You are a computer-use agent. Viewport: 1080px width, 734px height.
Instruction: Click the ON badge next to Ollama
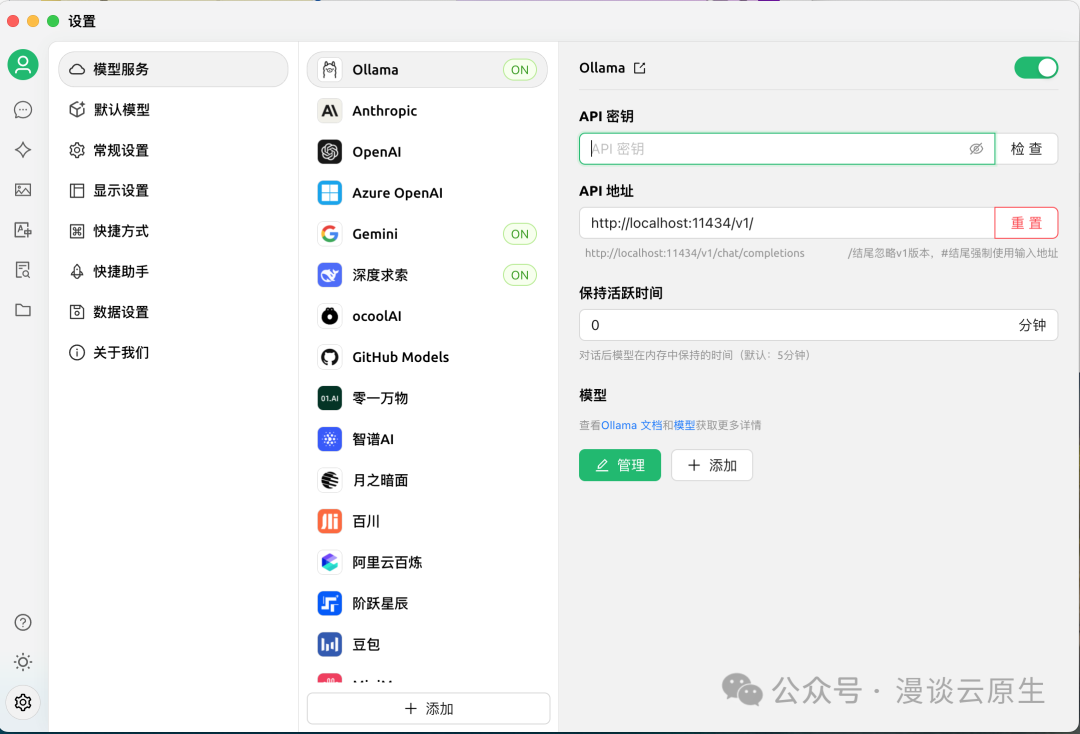pos(520,70)
